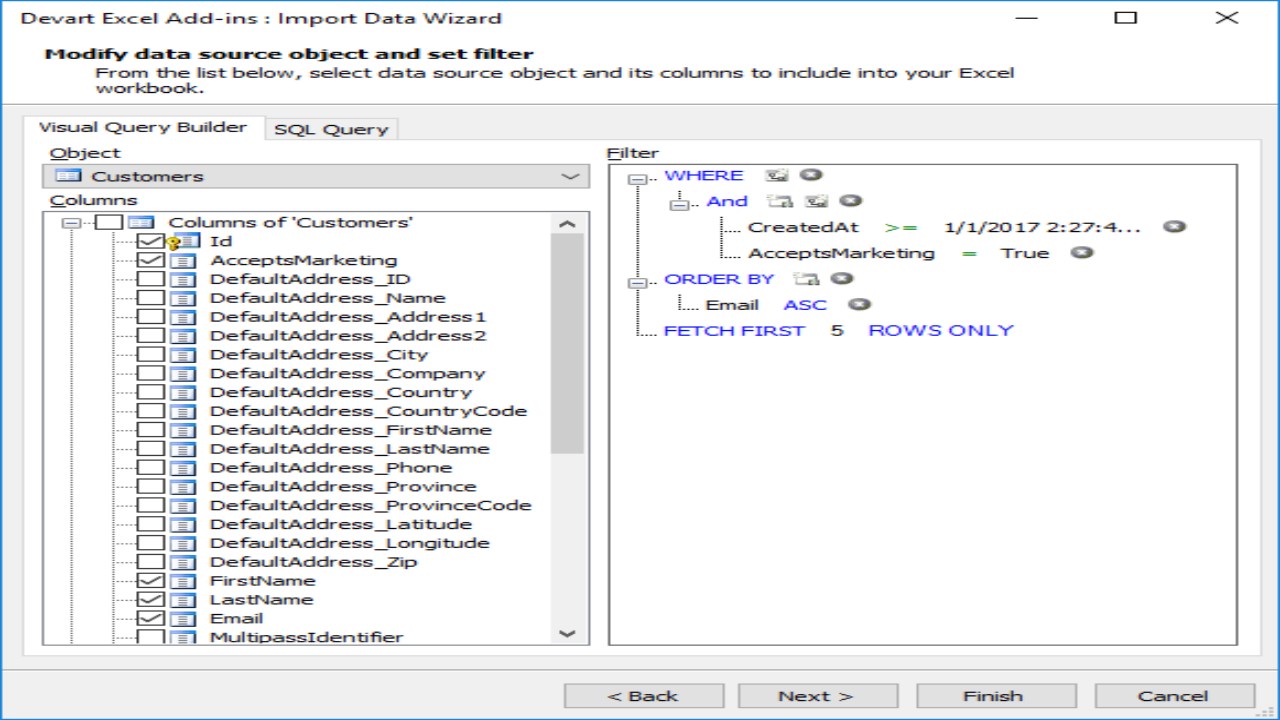The width and height of the screenshot is (1280, 720).
Task: Edit the fetch row count value 5
Action: click(837, 330)
